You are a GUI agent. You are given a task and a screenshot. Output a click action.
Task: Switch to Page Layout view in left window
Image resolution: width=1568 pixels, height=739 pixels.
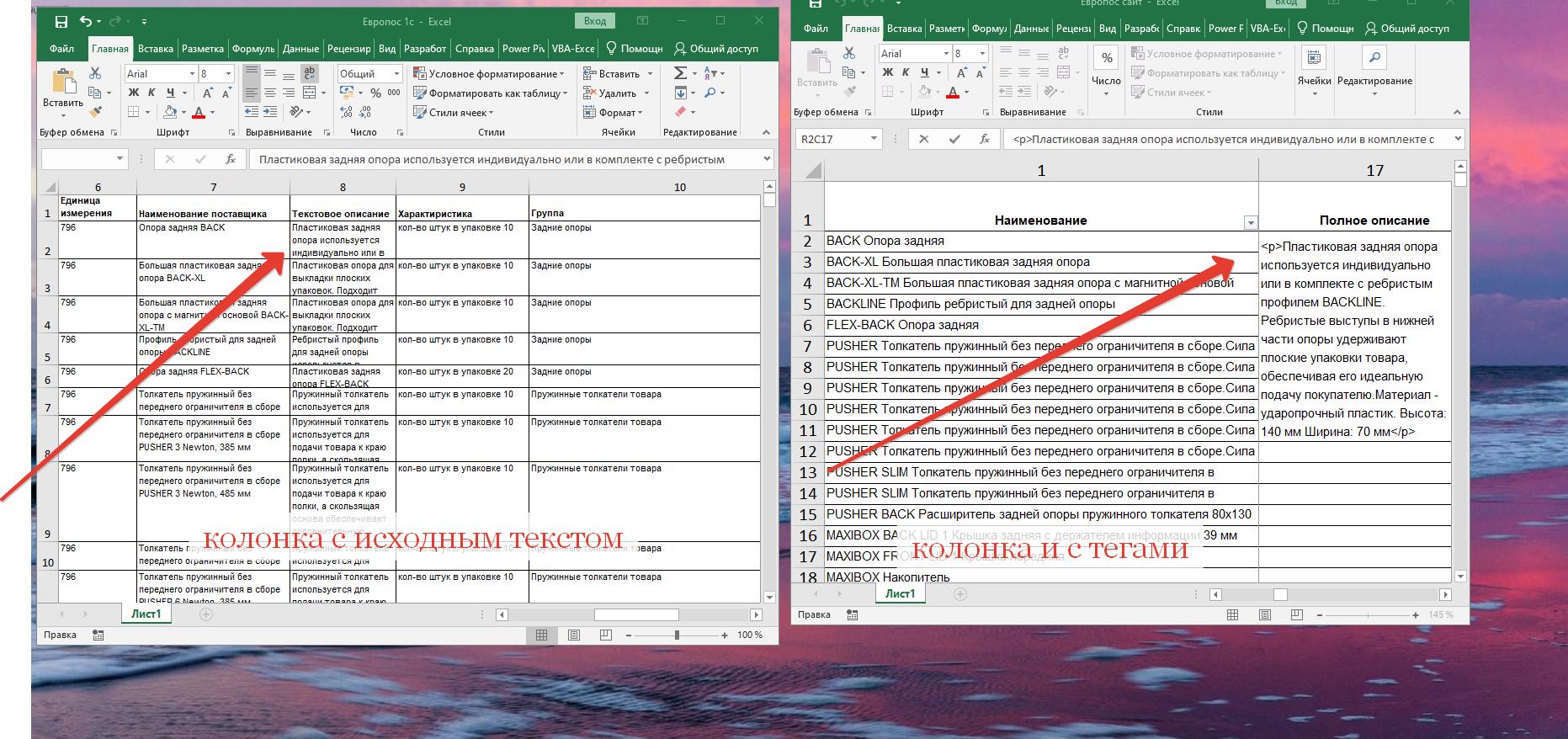(x=573, y=635)
